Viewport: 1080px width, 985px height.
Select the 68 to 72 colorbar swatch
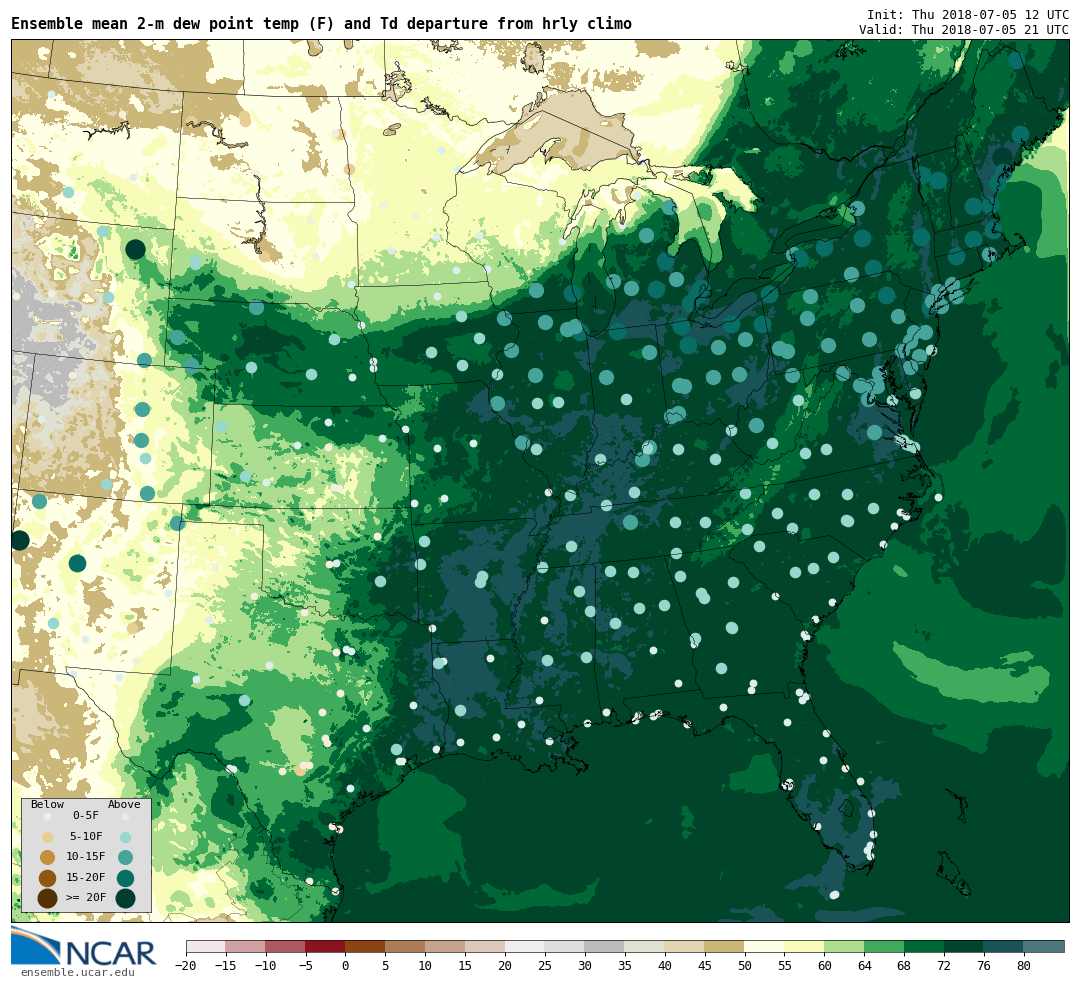pos(925,946)
